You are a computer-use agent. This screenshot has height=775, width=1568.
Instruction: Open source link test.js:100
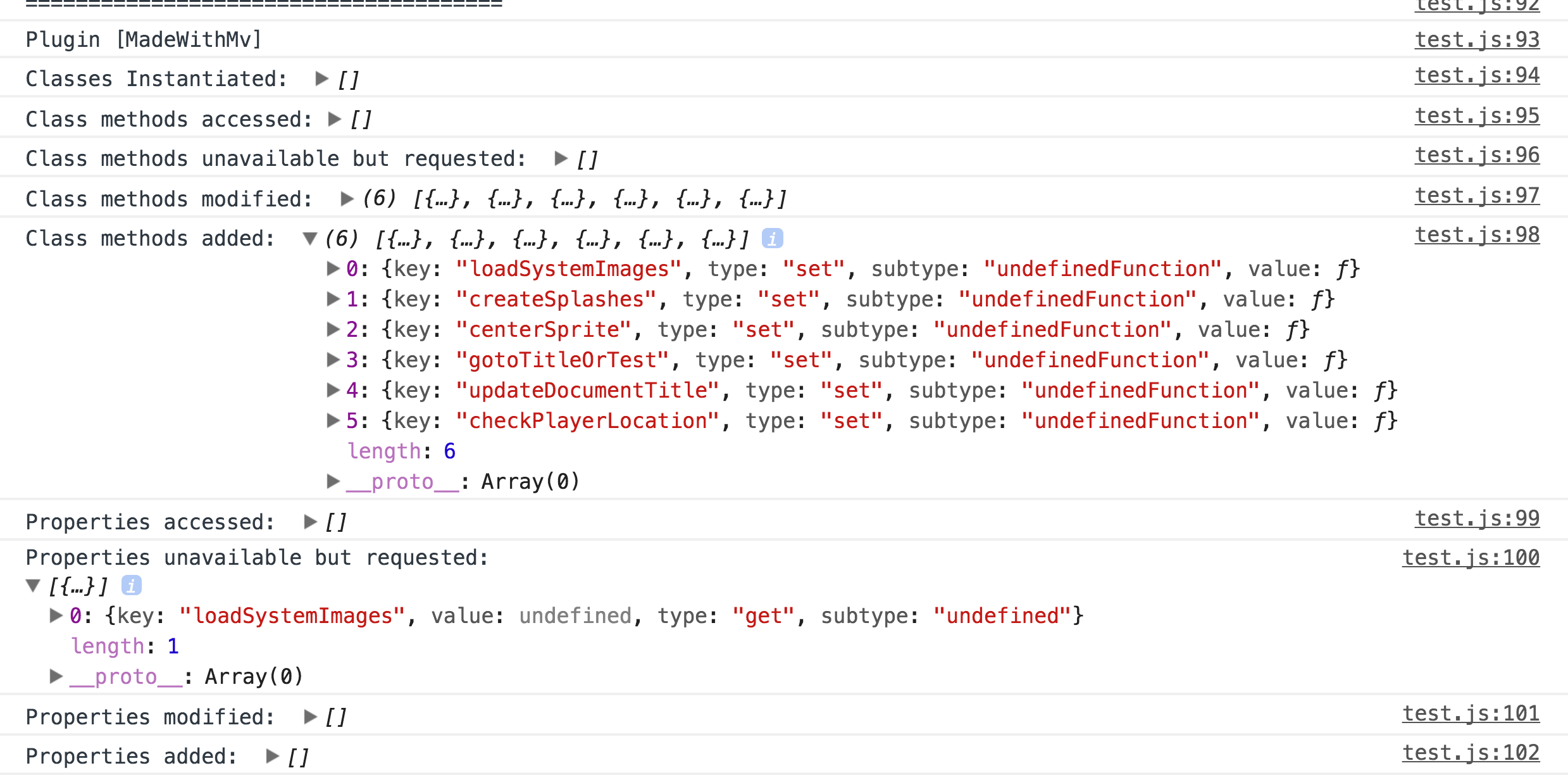click(x=1471, y=558)
